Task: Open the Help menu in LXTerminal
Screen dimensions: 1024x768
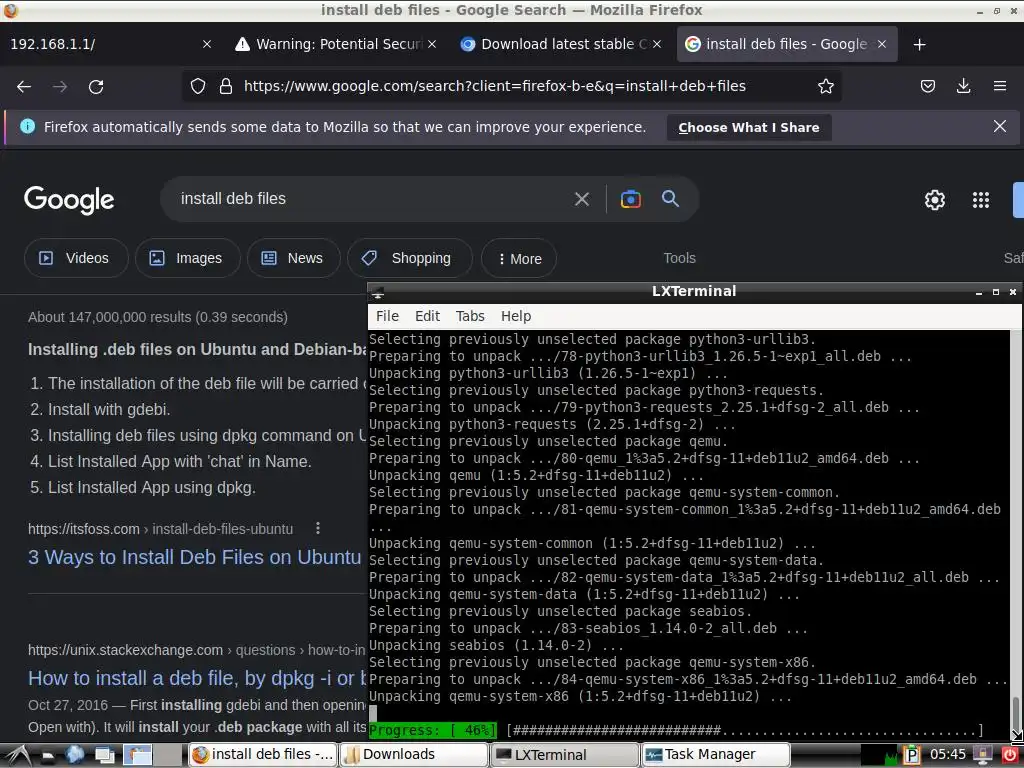Action: 515,316
